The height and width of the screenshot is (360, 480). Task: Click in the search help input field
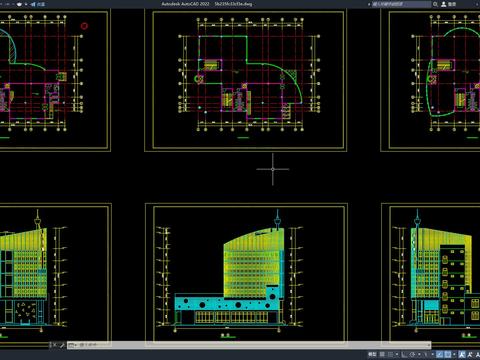pyautogui.click(x=401, y=4)
